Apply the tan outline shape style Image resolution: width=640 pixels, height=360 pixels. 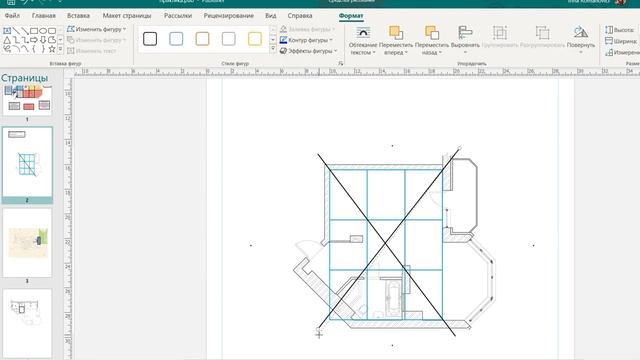coord(202,39)
